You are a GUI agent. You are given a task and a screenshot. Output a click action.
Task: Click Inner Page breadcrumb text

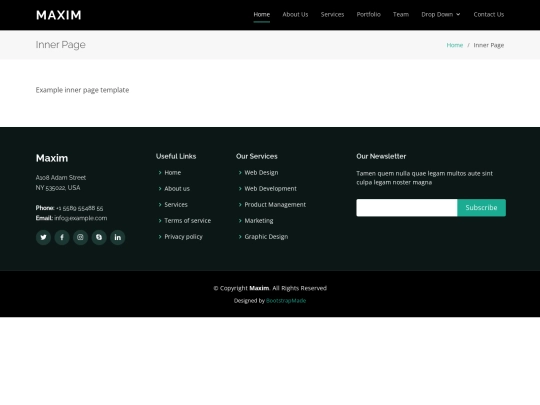(489, 45)
